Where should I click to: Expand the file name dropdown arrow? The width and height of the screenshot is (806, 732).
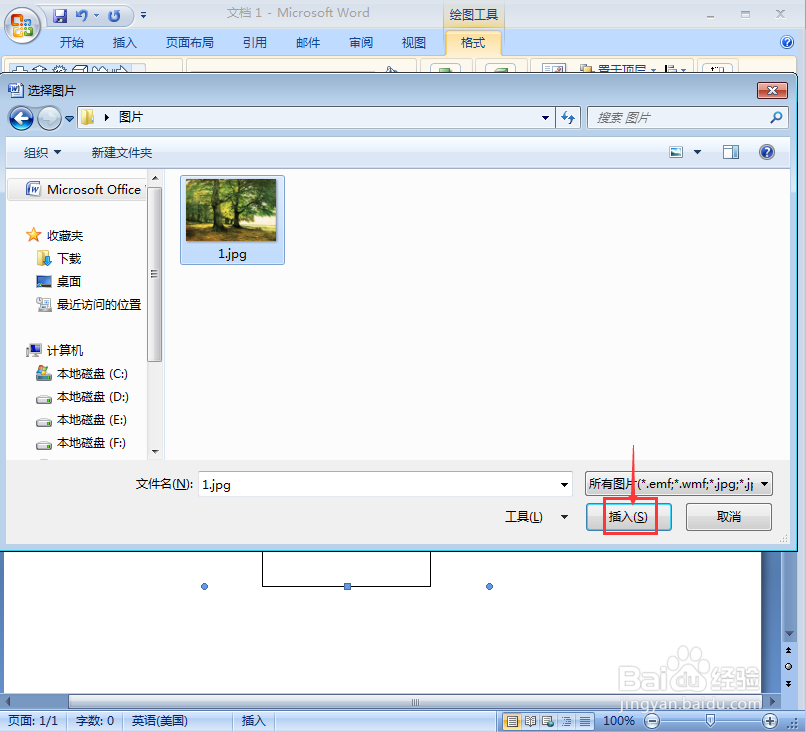[x=564, y=484]
